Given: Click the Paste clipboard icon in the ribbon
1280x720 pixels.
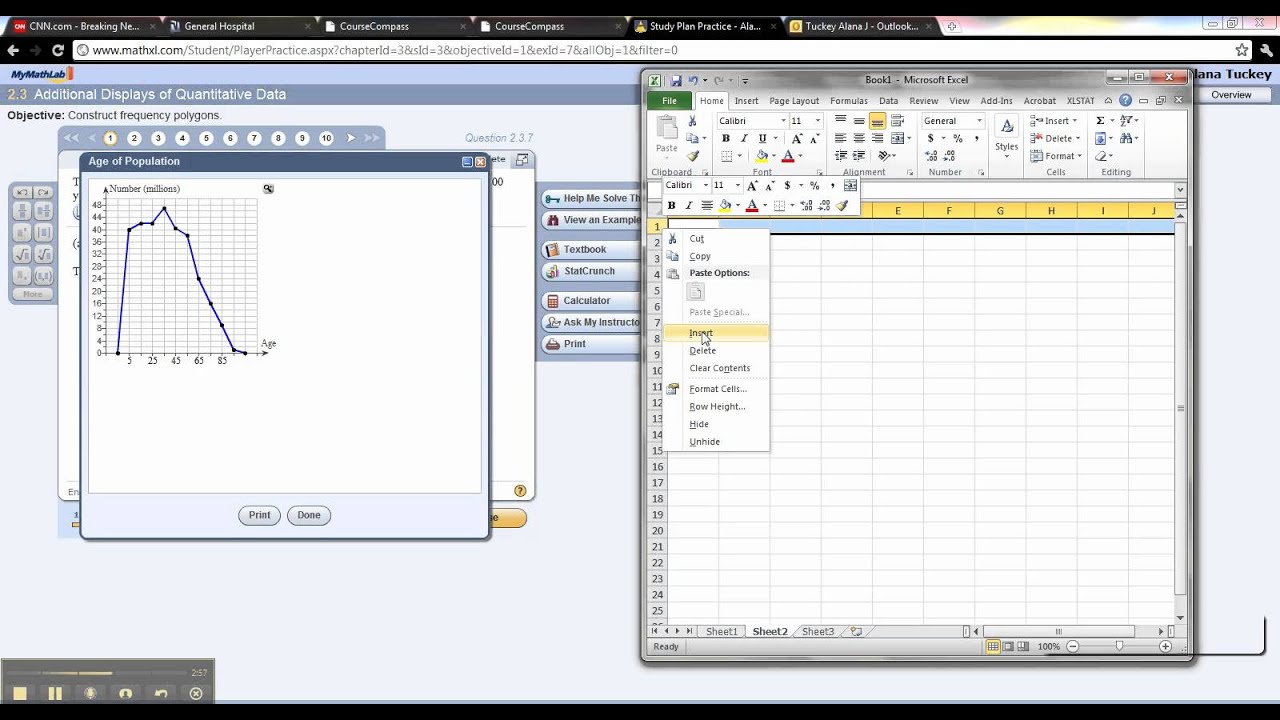Looking at the screenshot, I should (x=666, y=129).
